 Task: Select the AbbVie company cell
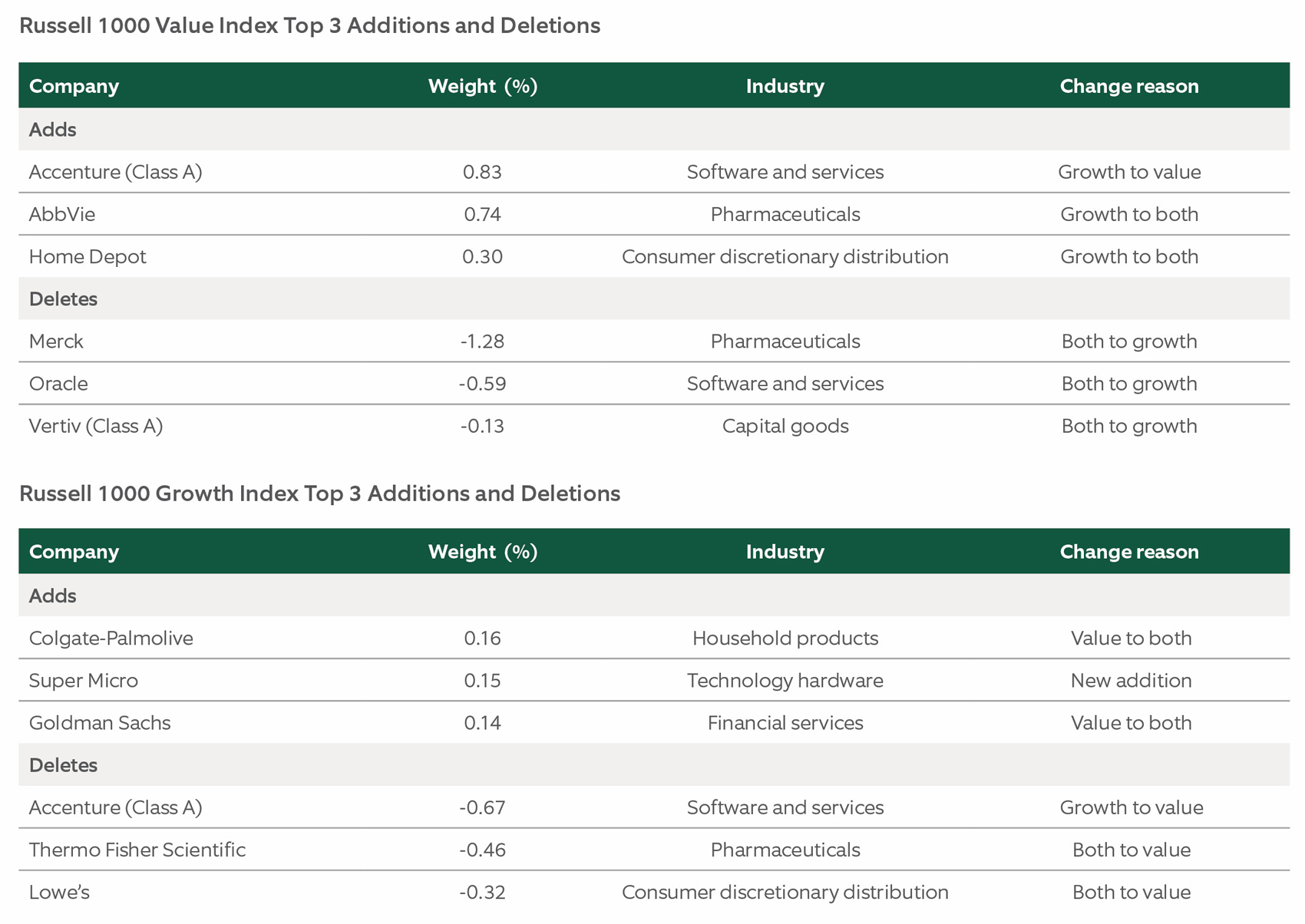[x=62, y=214]
